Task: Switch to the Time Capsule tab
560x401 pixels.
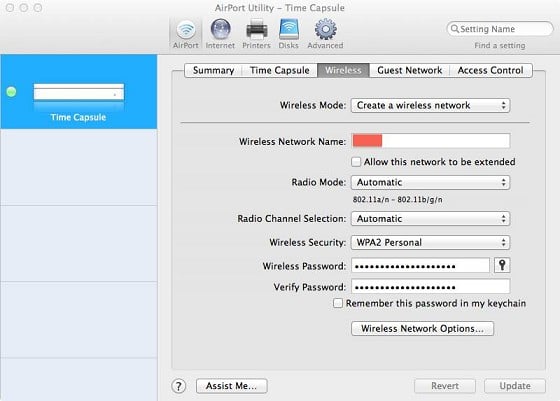Action: click(280, 70)
